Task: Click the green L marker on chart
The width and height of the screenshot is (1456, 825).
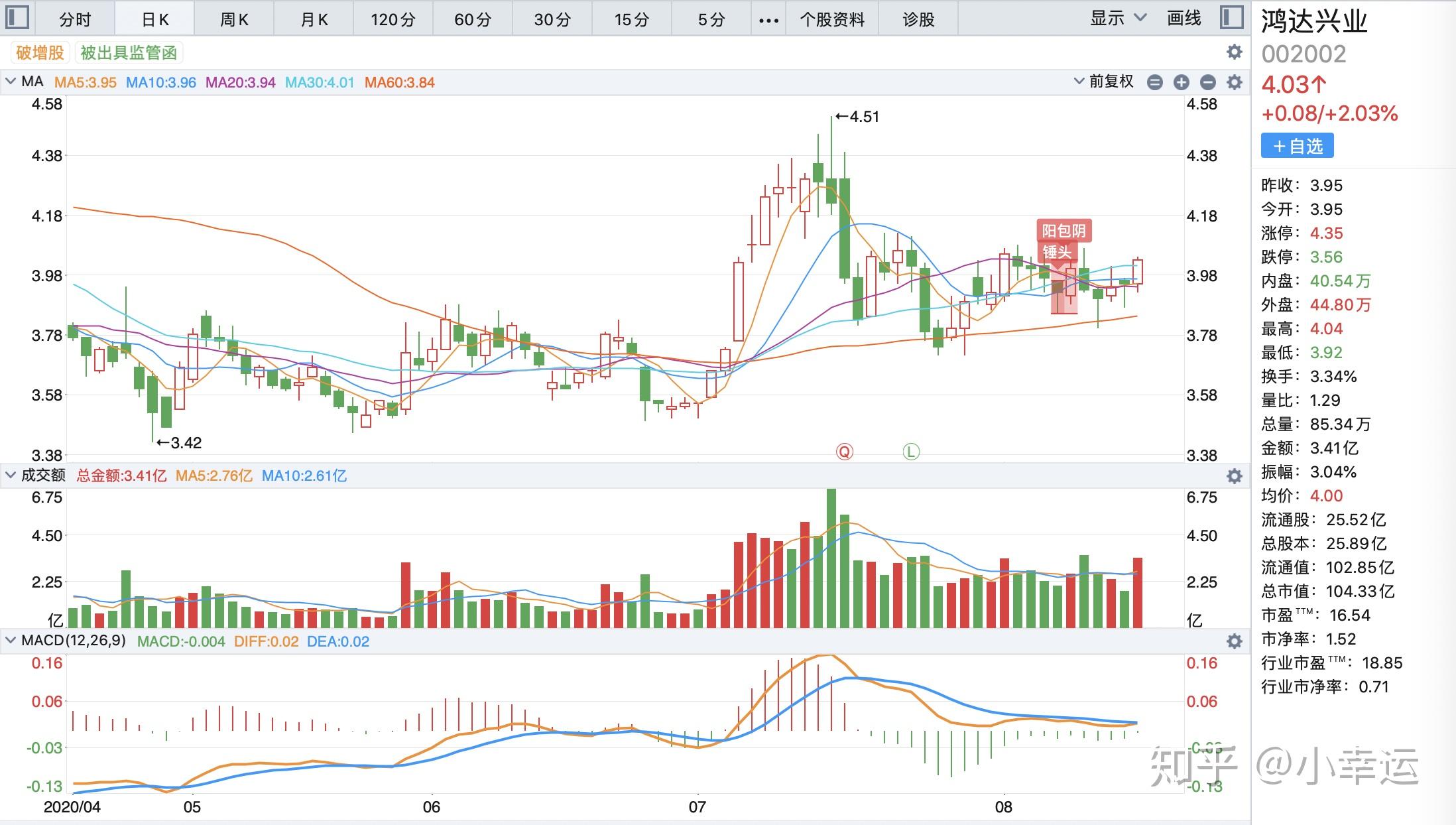Action: pyautogui.click(x=911, y=452)
